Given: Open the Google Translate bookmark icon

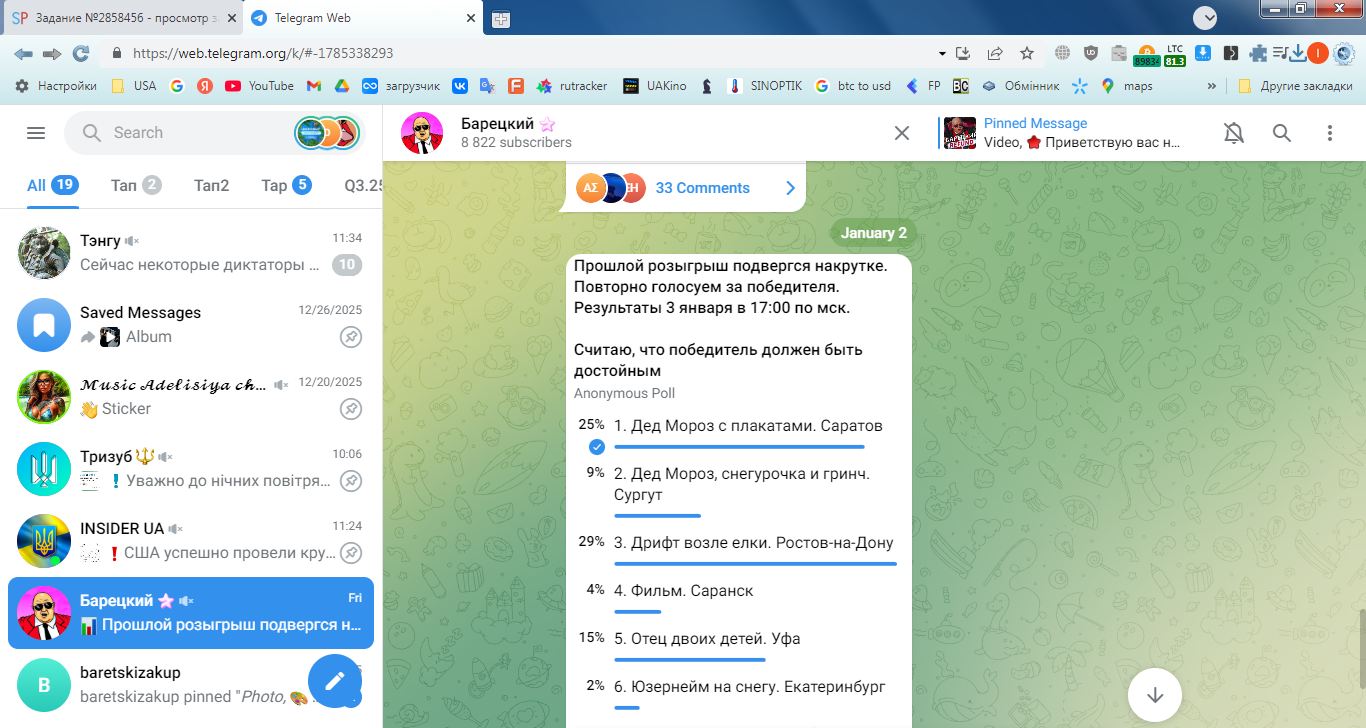Looking at the screenshot, I should click(x=487, y=86).
